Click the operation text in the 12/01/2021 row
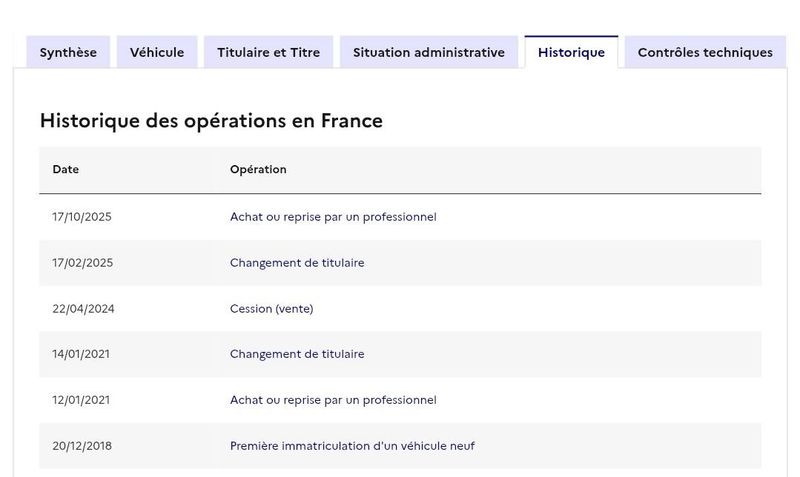 (x=333, y=400)
